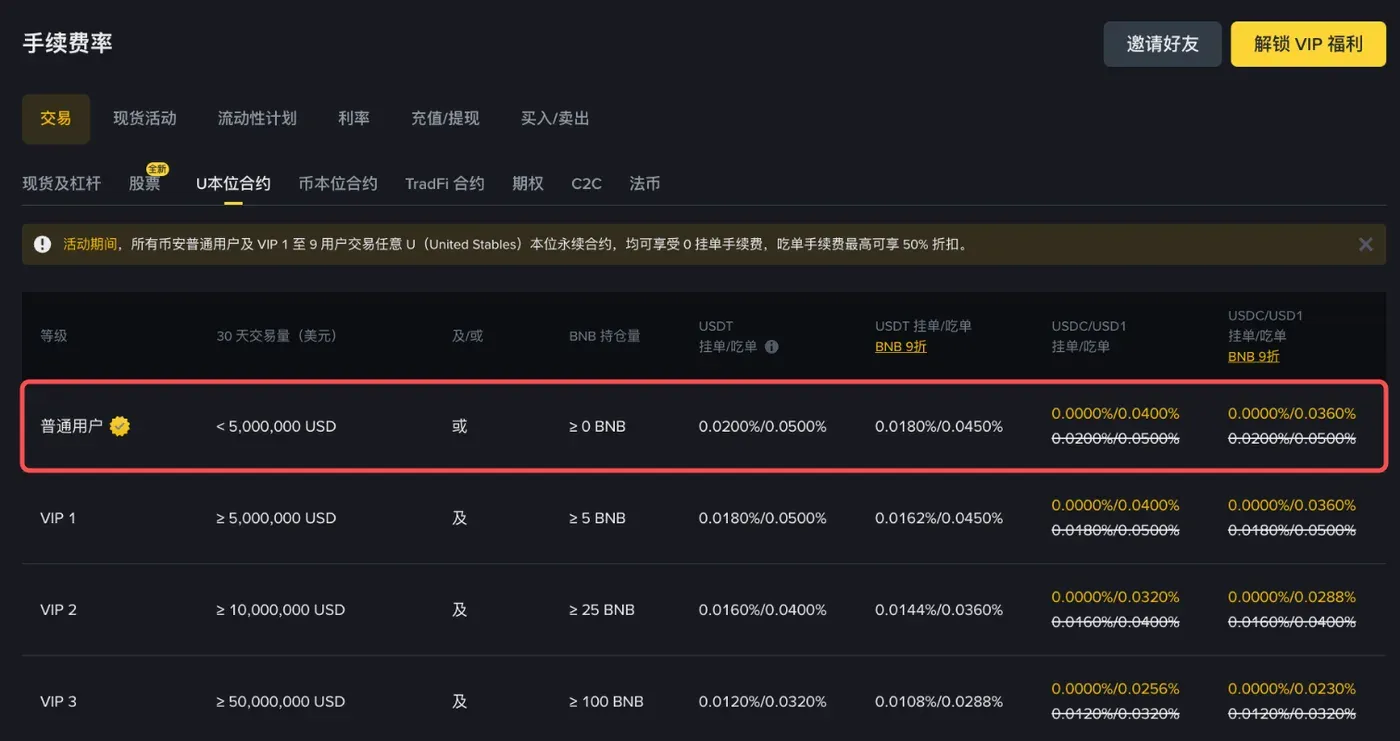Viewport: 1400px width, 741px height.
Task: Click the 0.0000%/0.0256% discounted fee for VIP 3
Action: pos(1116,689)
